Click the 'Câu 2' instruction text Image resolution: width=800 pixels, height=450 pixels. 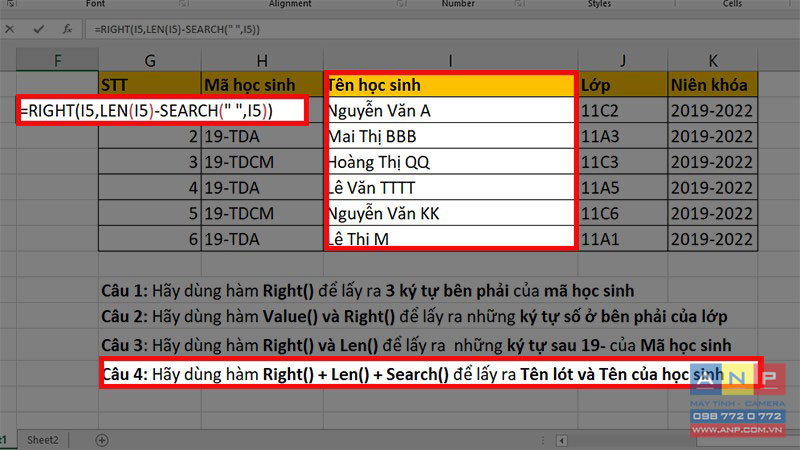point(414,316)
